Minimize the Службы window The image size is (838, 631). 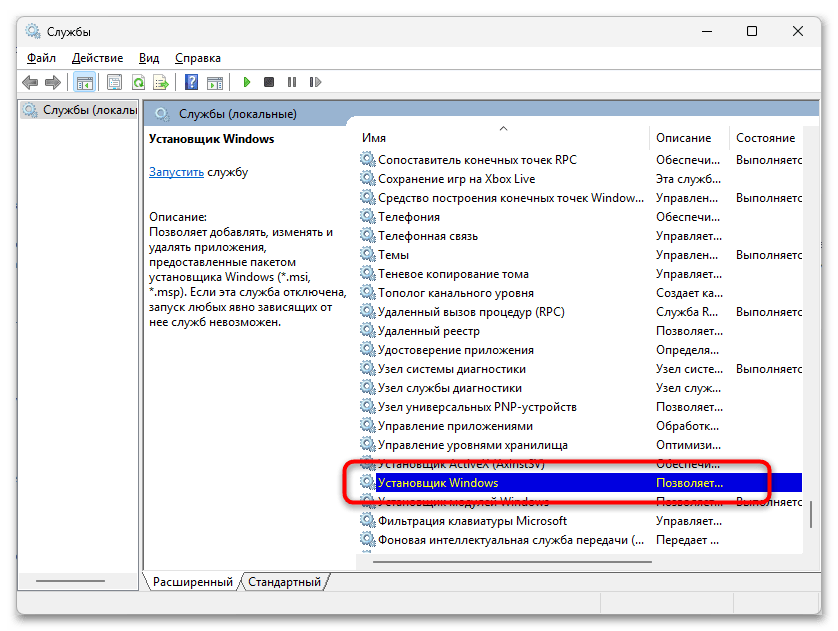(x=707, y=31)
